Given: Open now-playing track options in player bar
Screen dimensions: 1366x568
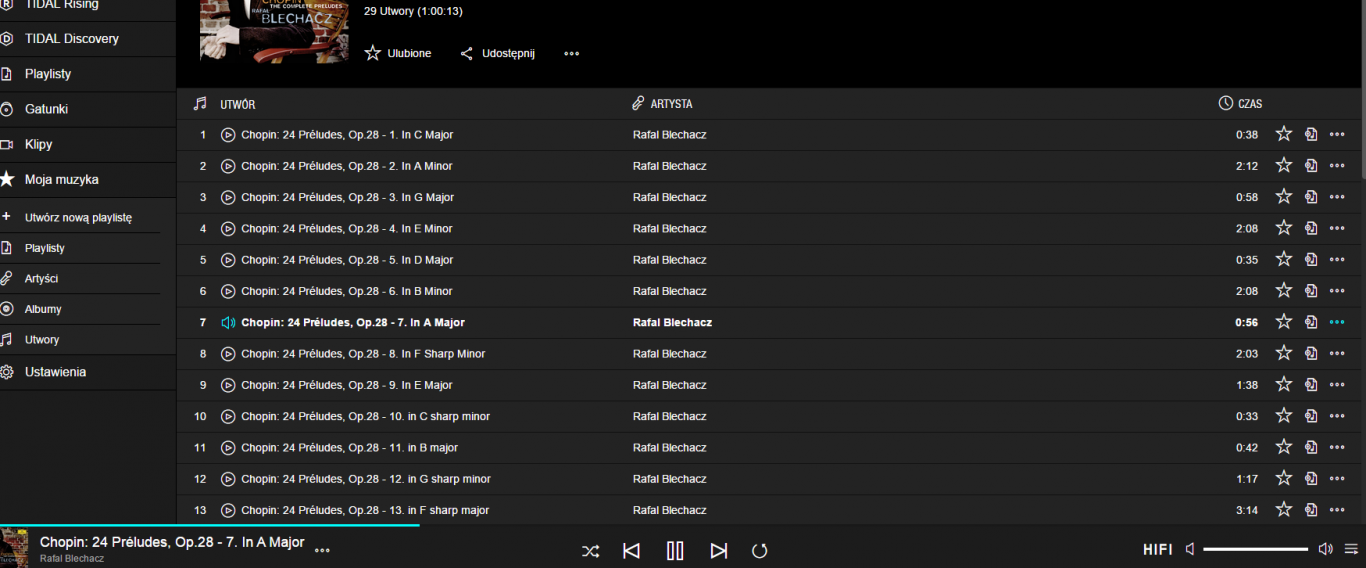Looking at the screenshot, I should 322,550.
